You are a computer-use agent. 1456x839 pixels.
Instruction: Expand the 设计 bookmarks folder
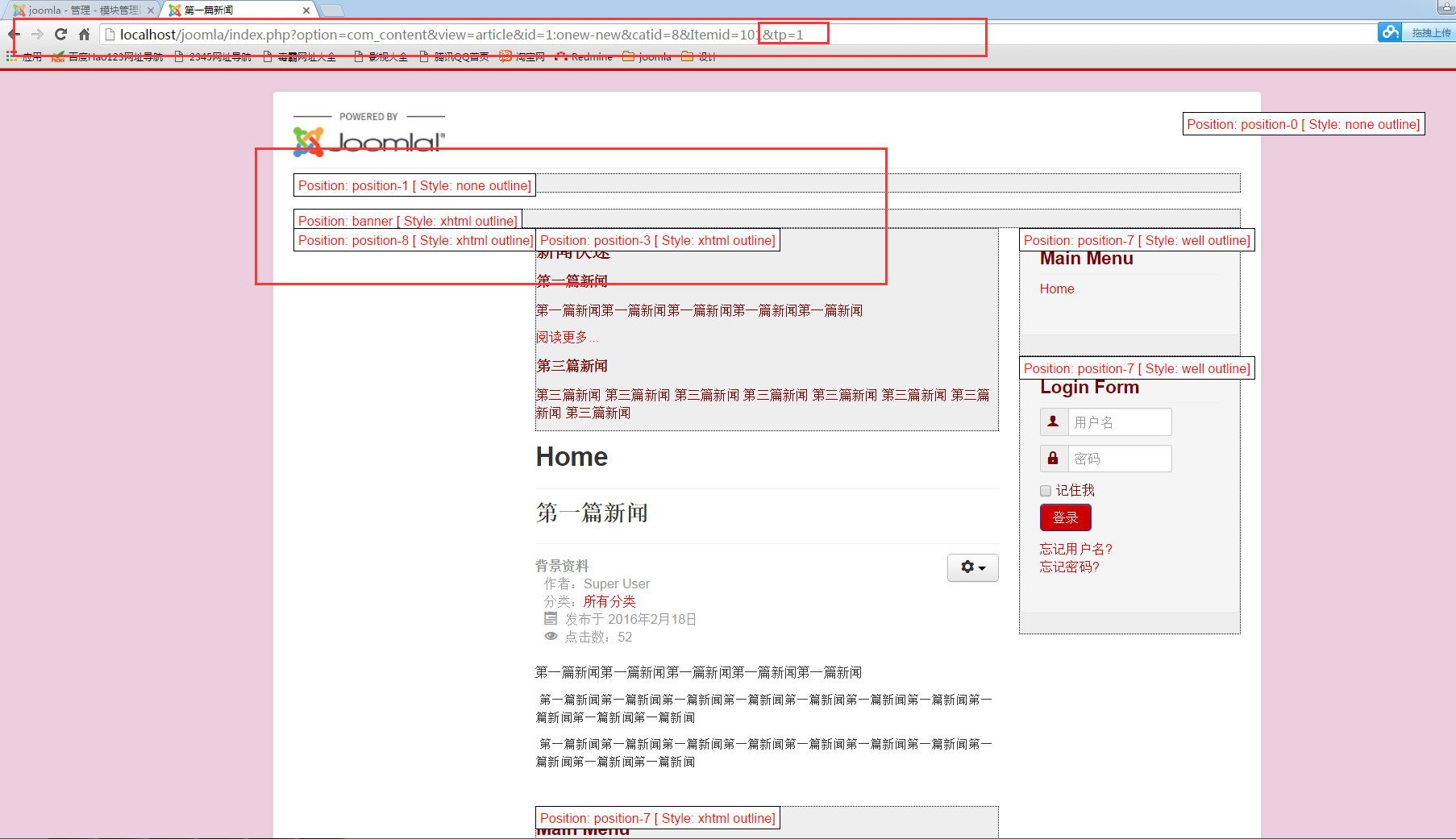point(698,56)
